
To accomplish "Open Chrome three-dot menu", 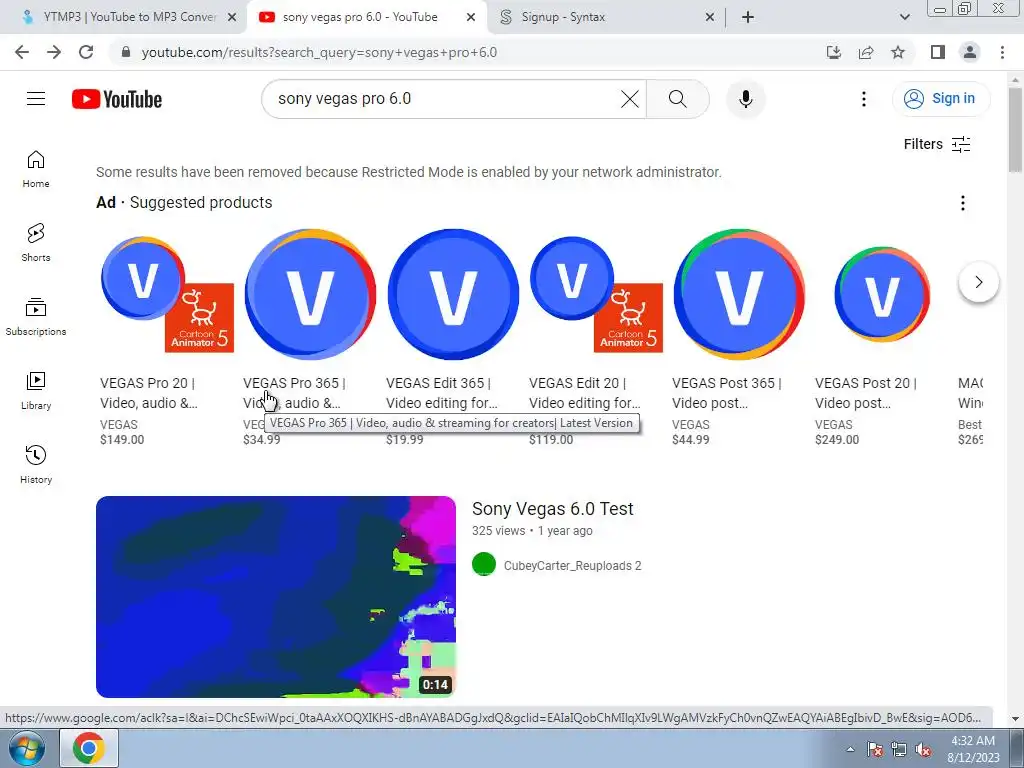I will point(1002,52).
